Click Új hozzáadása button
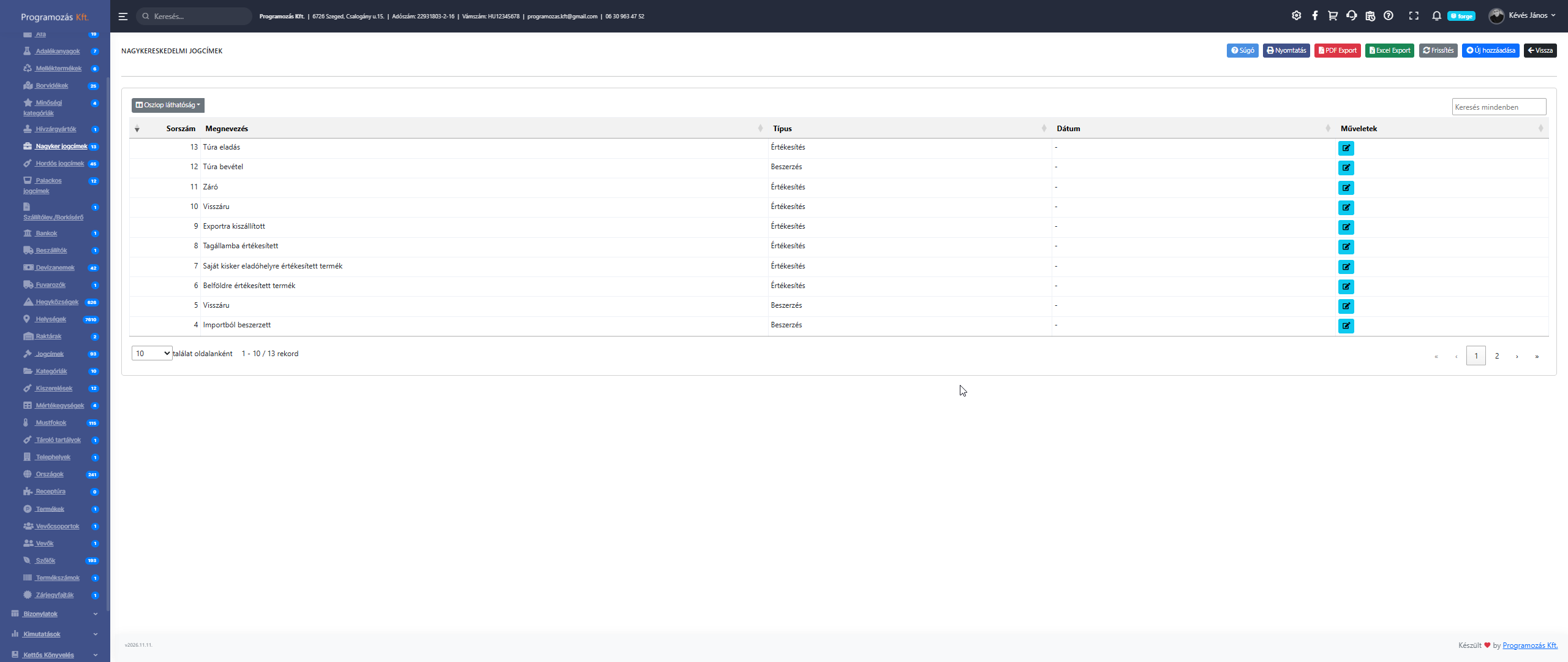Image resolution: width=1568 pixels, height=662 pixels. click(x=1490, y=51)
